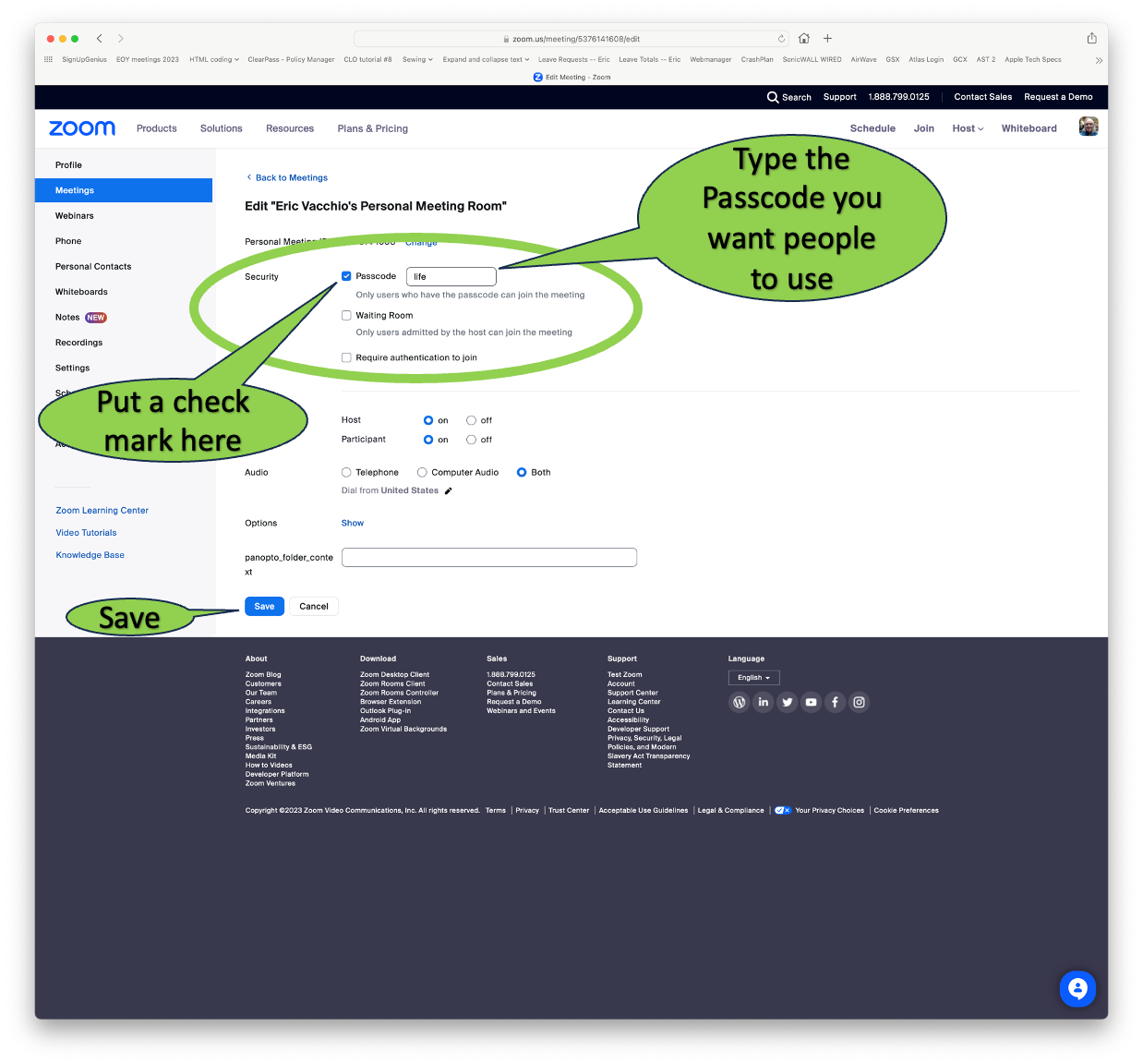1143x1064 pixels.
Task: Save the meeting settings
Action: 264,607
